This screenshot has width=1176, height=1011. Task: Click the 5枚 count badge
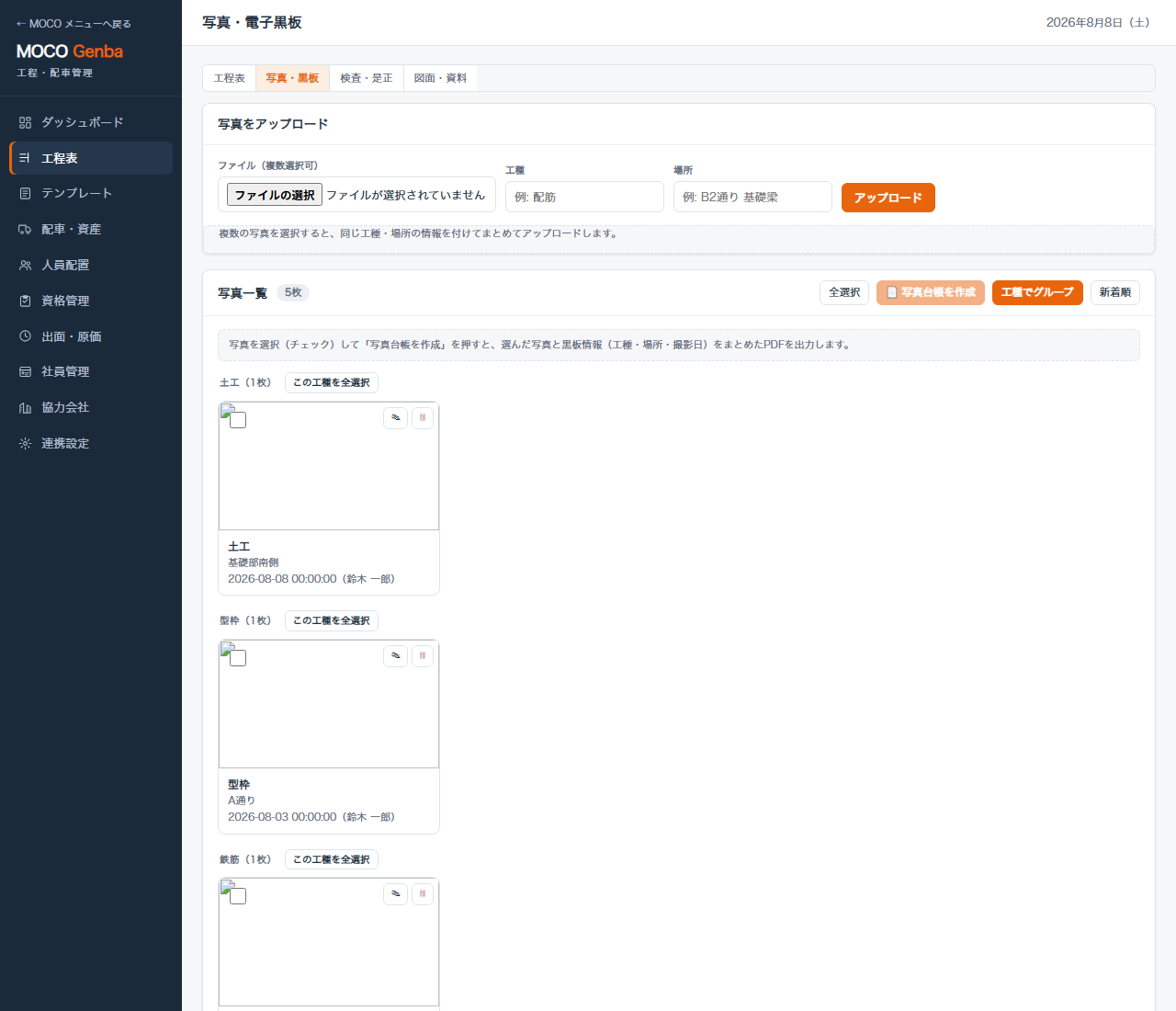293,292
